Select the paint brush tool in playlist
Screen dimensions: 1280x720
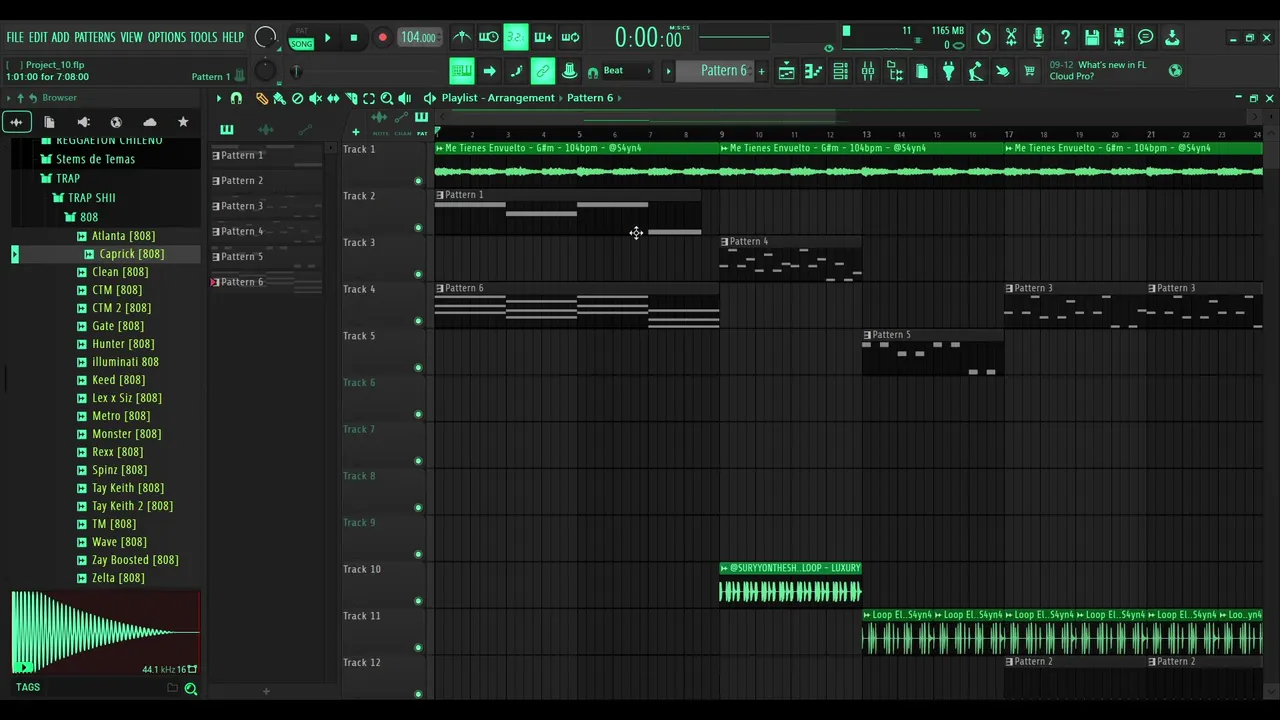coord(279,98)
